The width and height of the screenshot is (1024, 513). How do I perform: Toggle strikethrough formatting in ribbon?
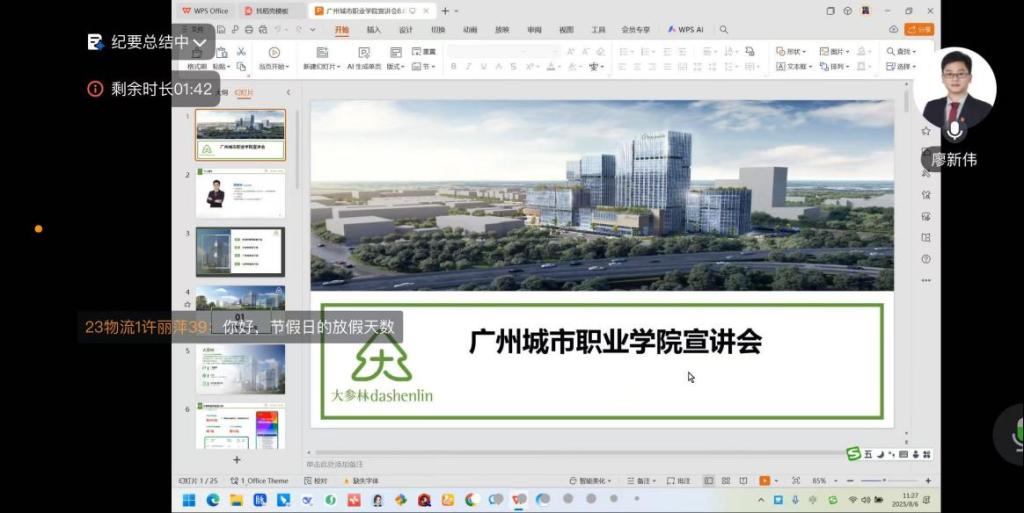(x=513, y=67)
